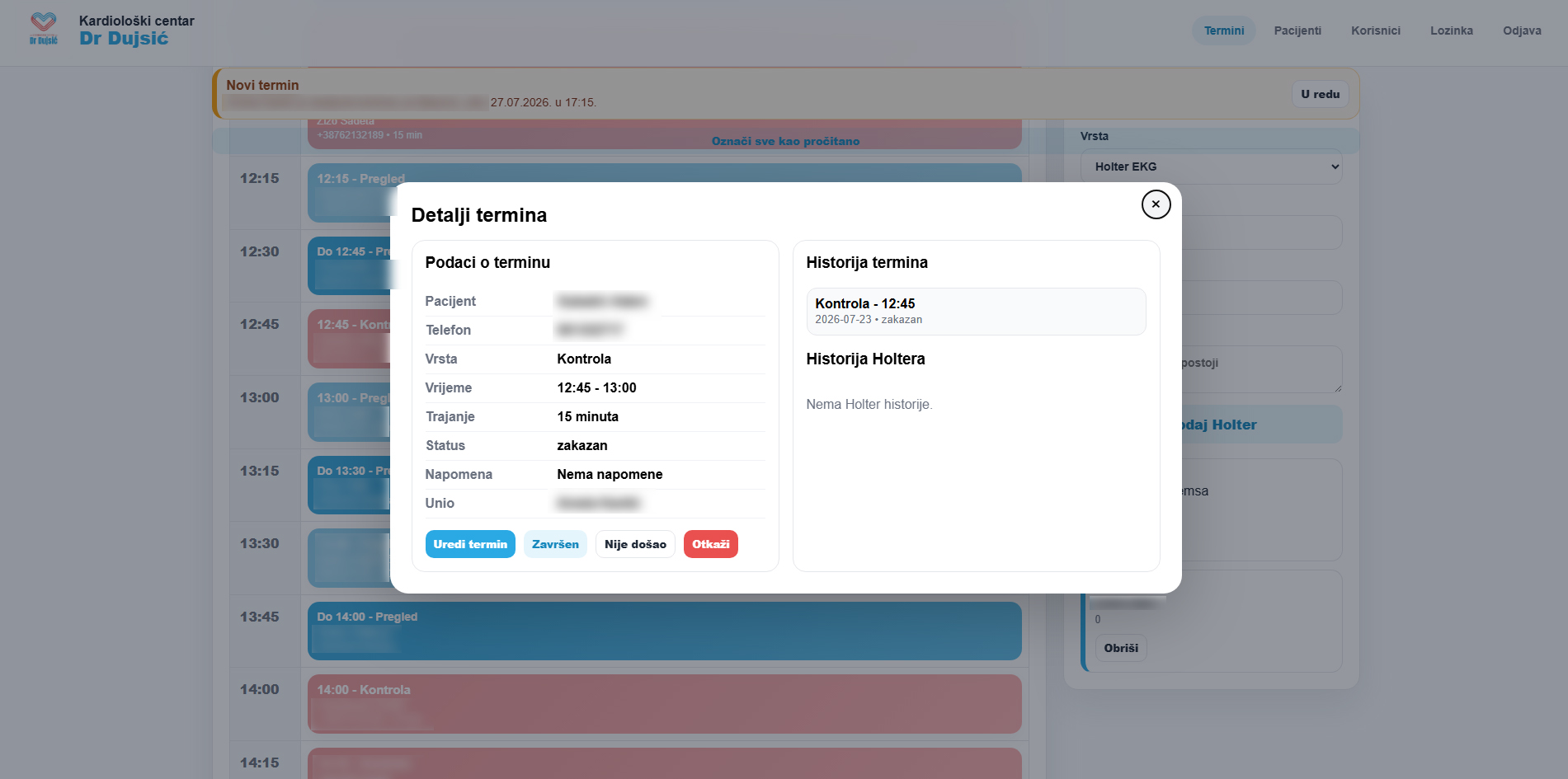The image size is (1568, 779).
Task: Cancel appointment with Otkaži button
Action: tap(710, 544)
